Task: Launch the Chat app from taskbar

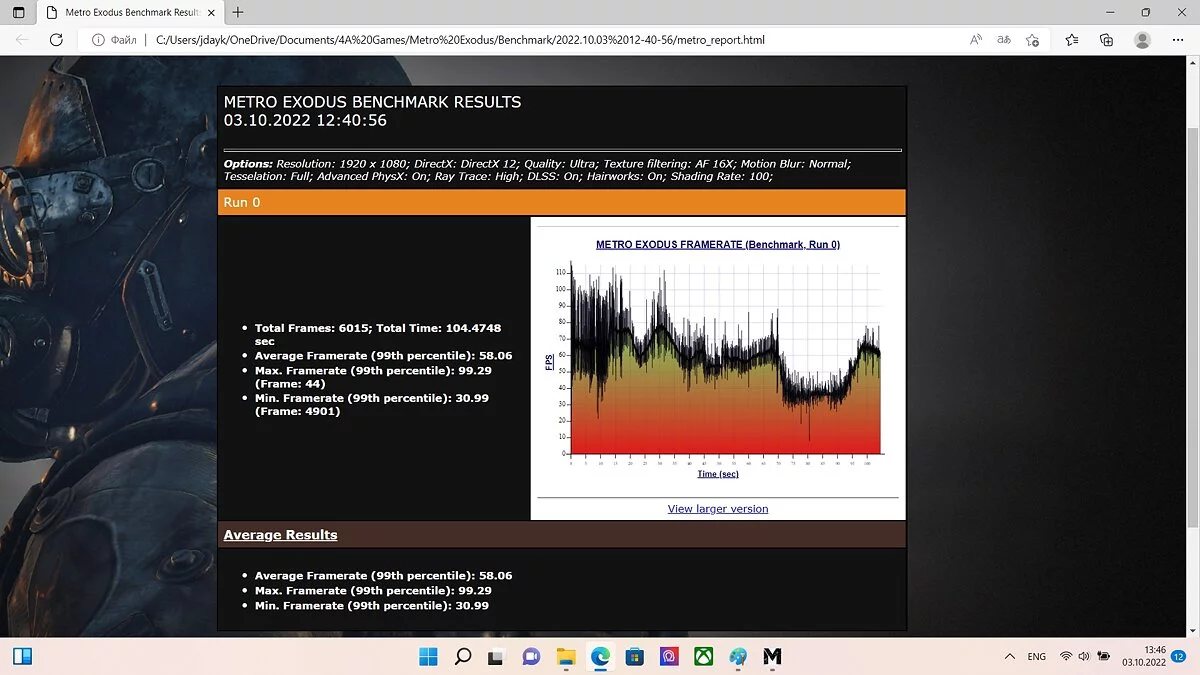Action: tap(531, 657)
